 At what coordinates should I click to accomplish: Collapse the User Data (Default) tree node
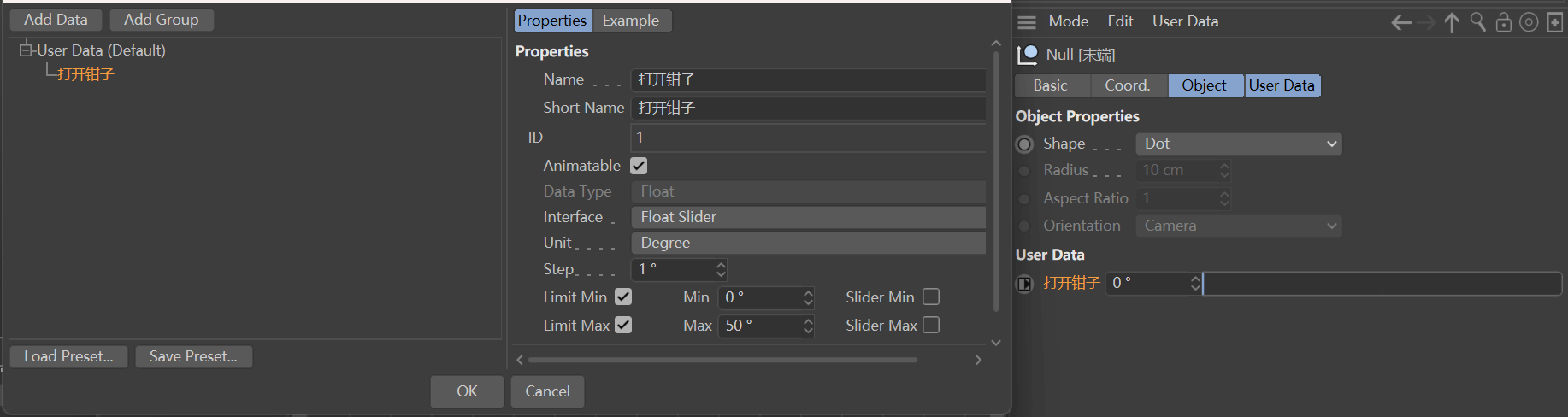(x=26, y=50)
